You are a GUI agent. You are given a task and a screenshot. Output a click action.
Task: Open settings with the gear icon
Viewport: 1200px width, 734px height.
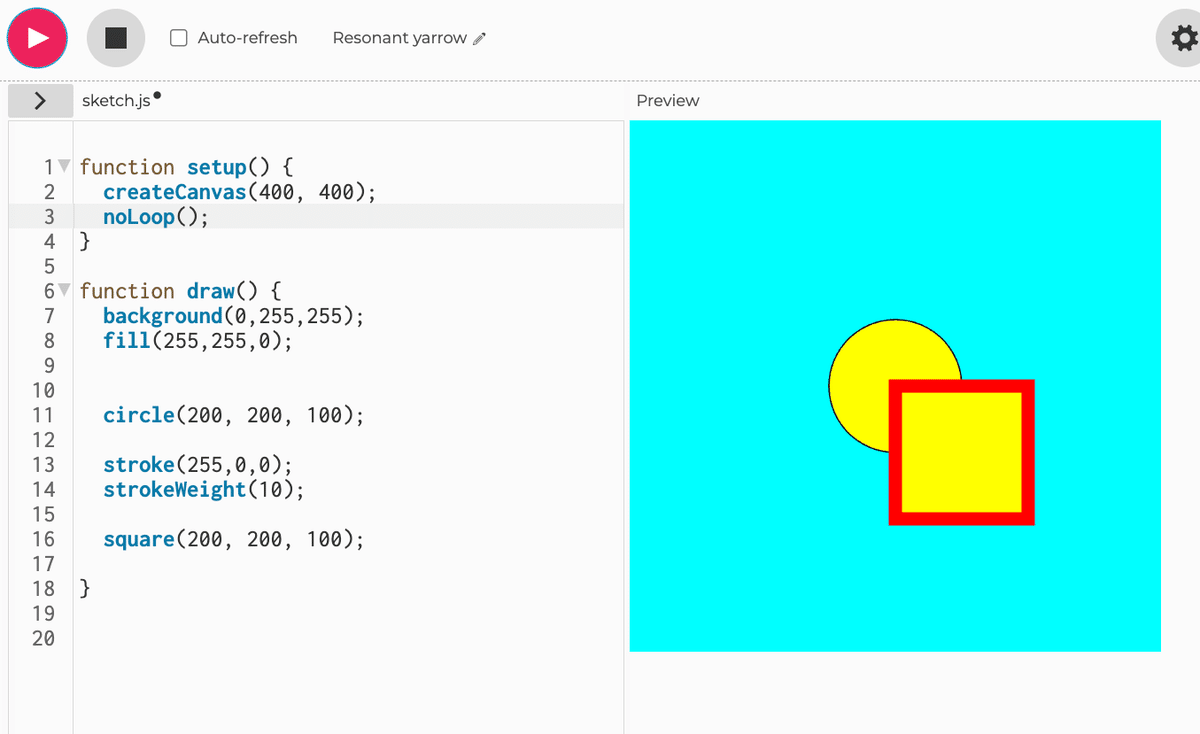(1184, 39)
